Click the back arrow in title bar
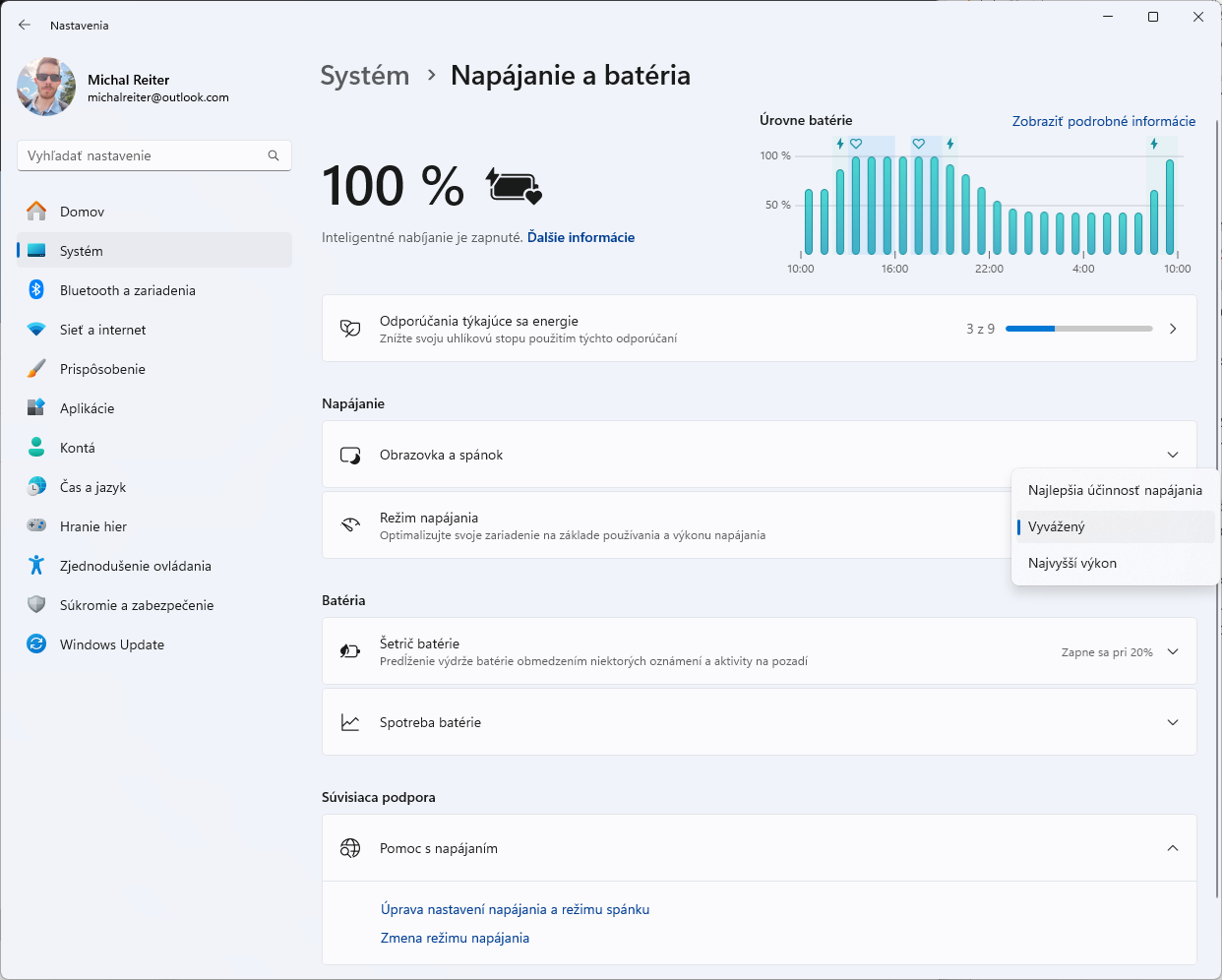This screenshot has height=980, width=1222. 25,26
